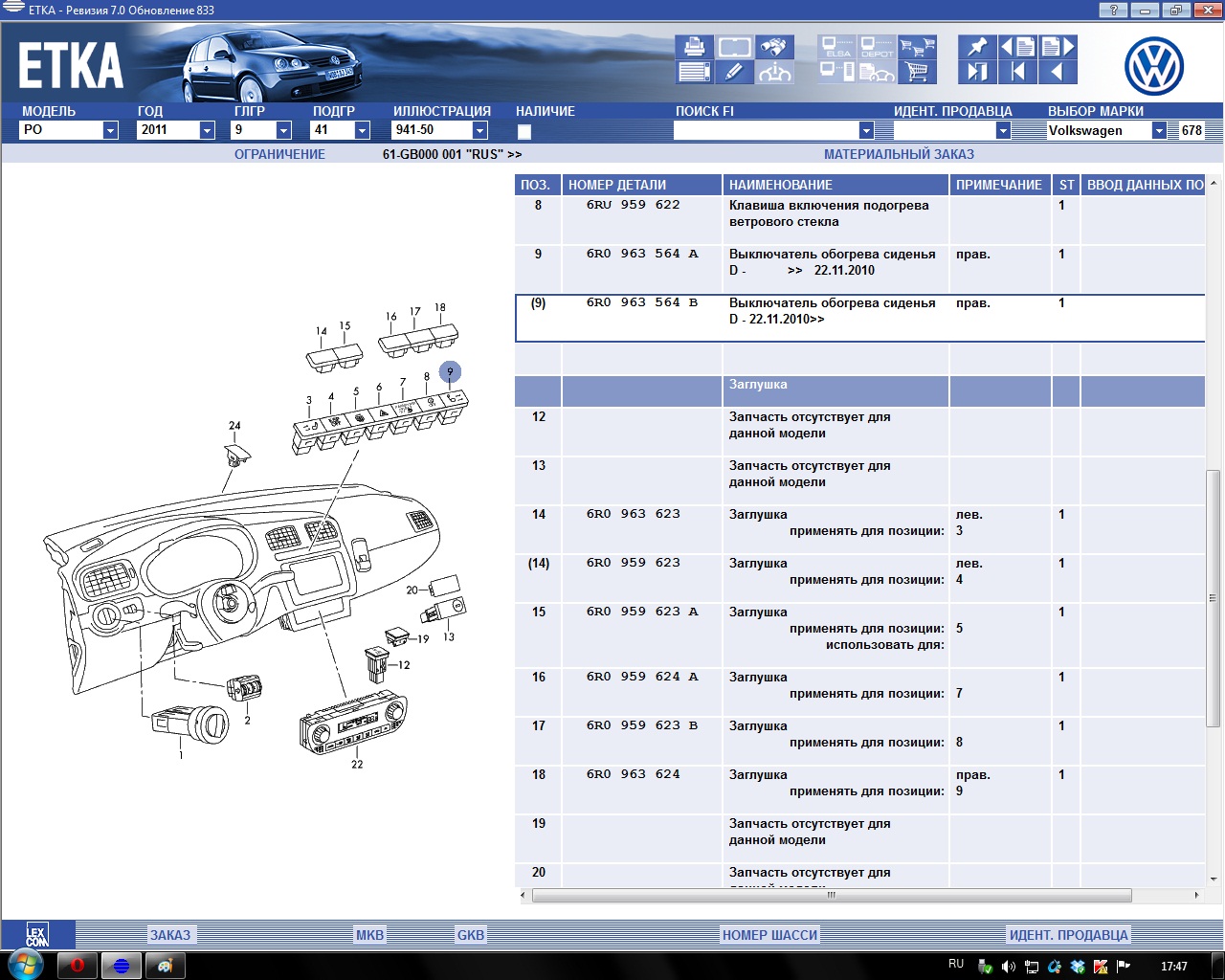Click the ПОИСК FI input field

[x=766, y=131]
